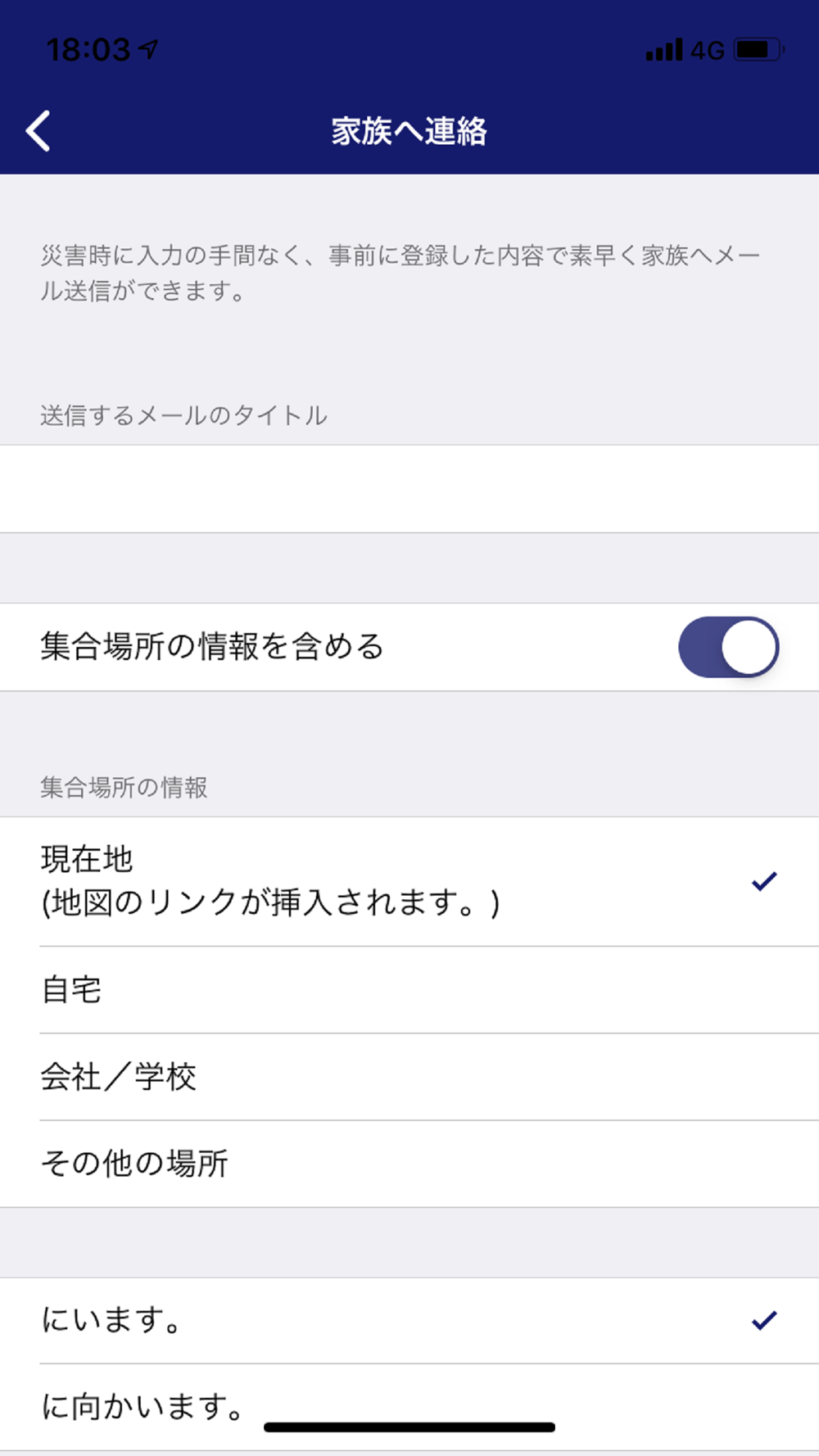819x1456 pixels.
Task: Tap the home indicator bar
Action: click(409, 1427)
